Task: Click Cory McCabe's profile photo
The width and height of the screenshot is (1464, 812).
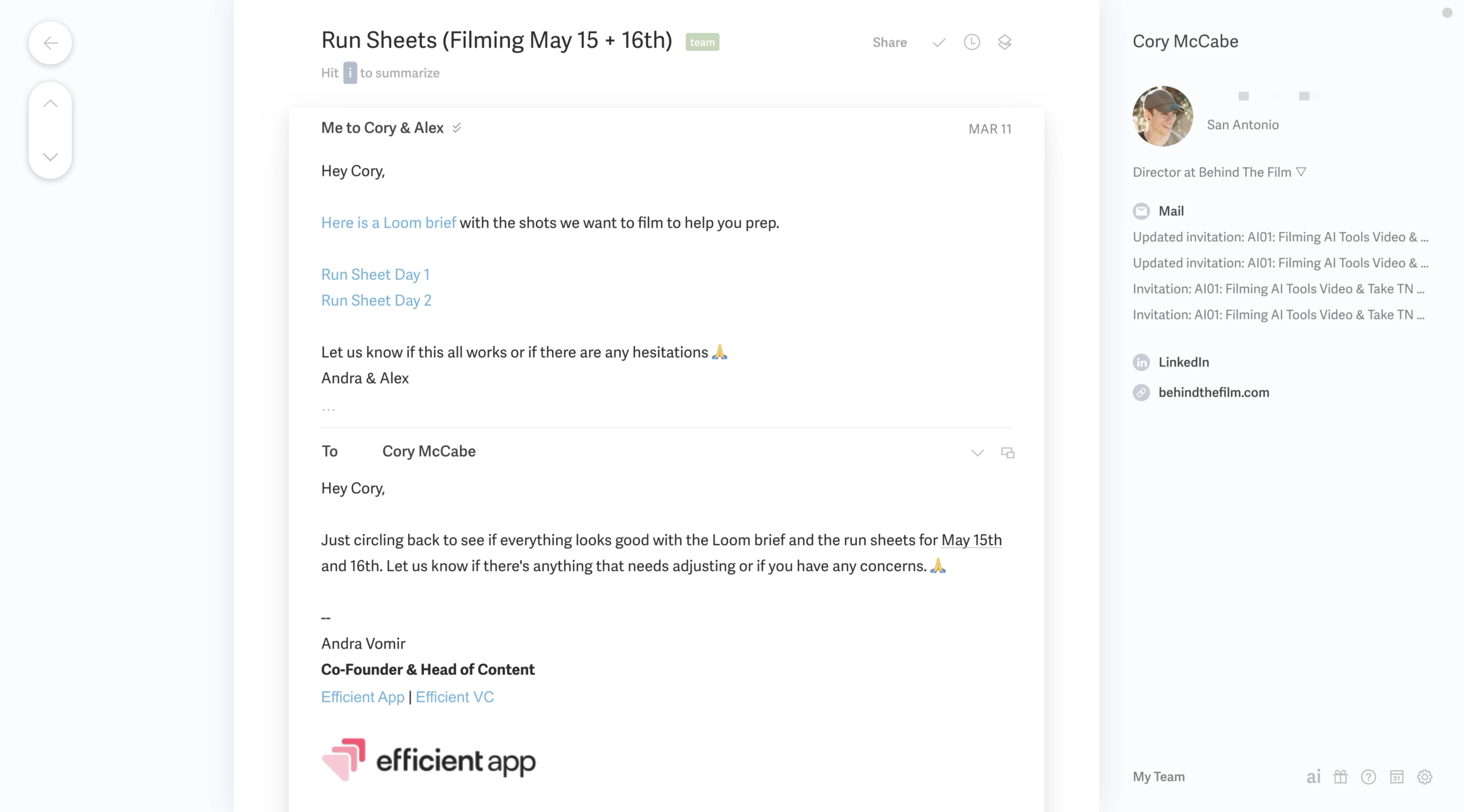Action: pyautogui.click(x=1162, y=116)
